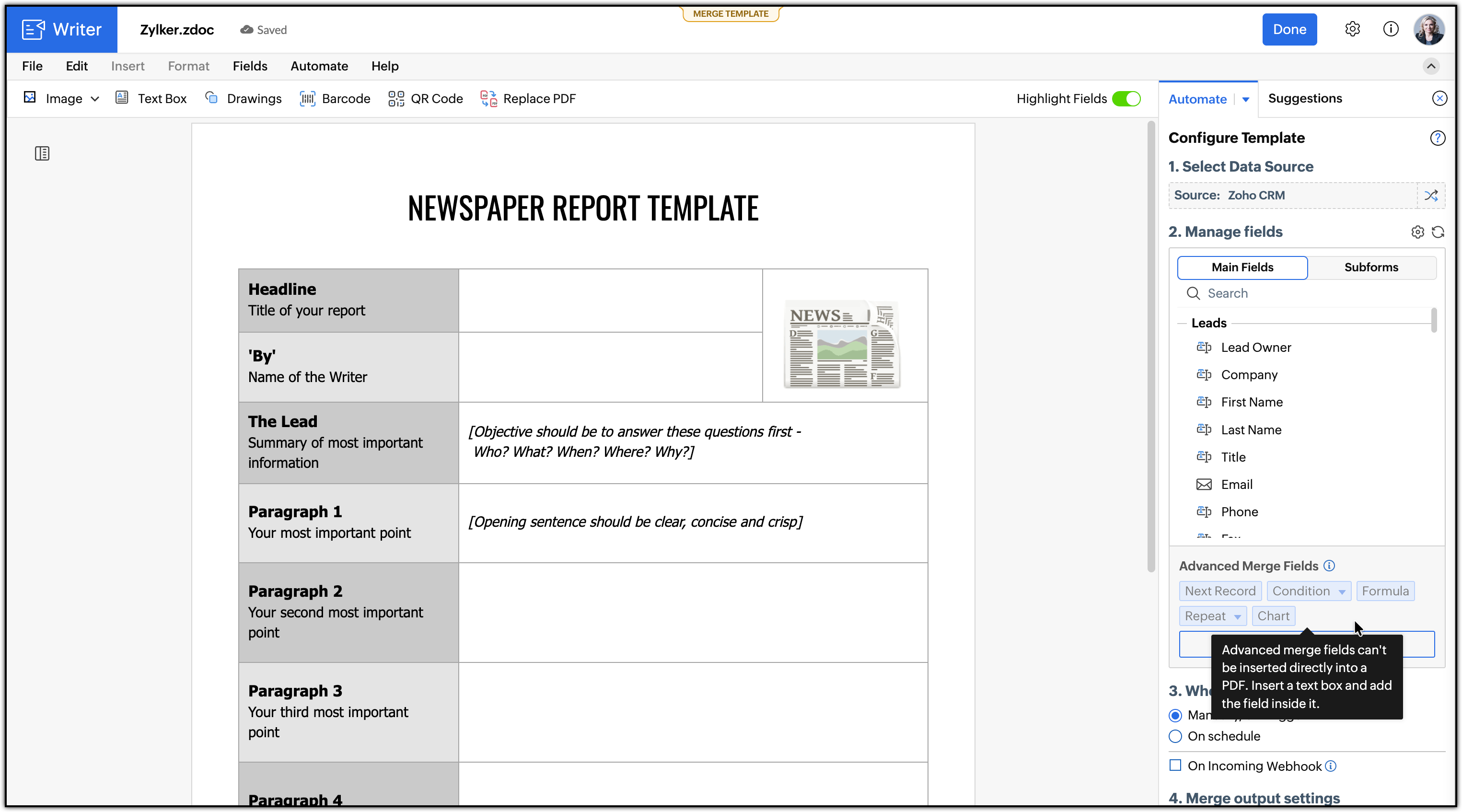This screenshot has width=1462, height=812.
Task: Click the empty Headline cell in table
Action: pos(610,300)
